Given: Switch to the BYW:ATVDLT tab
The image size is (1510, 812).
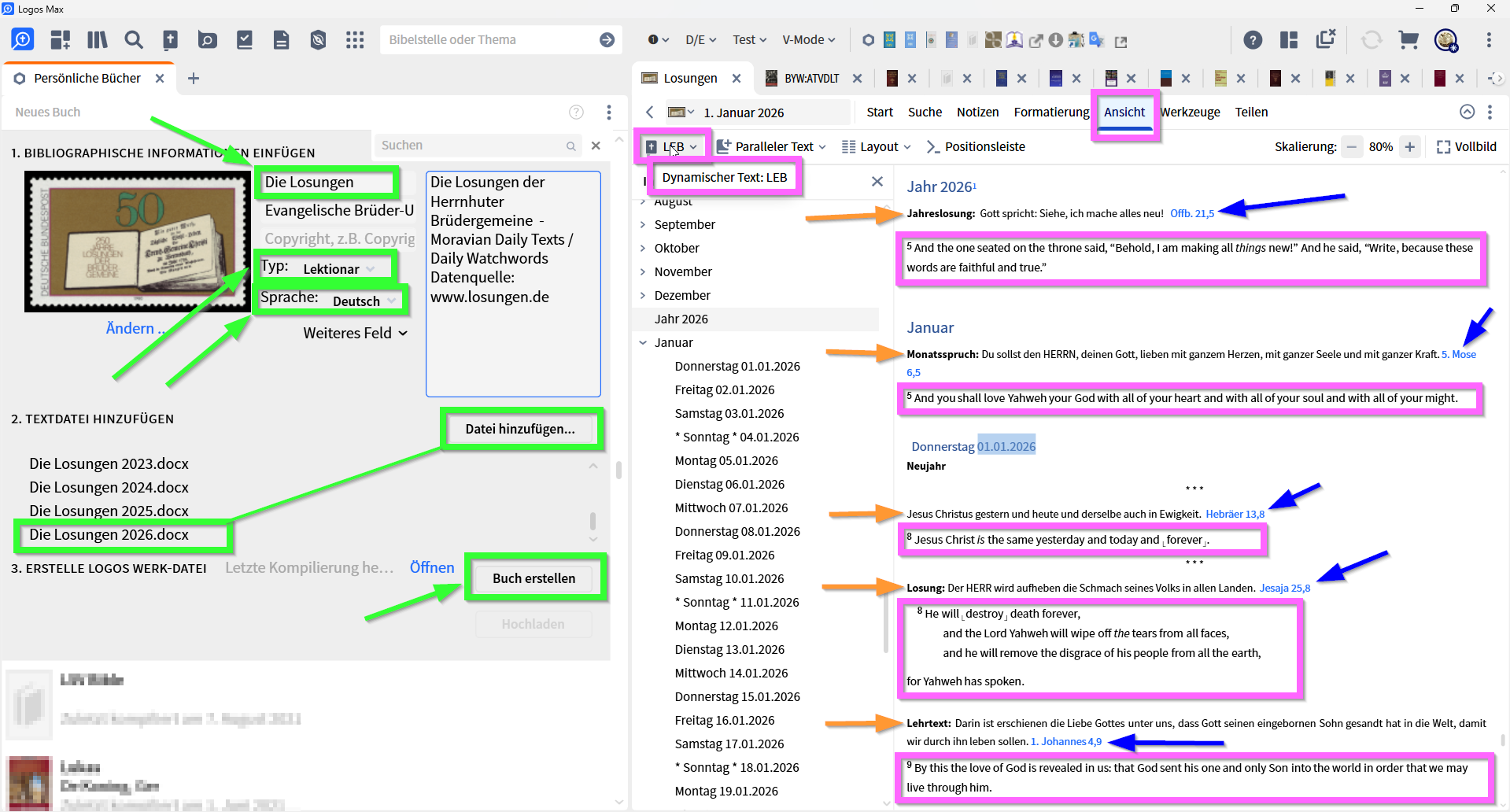Looking at the screenshot, I should point(811,78).
